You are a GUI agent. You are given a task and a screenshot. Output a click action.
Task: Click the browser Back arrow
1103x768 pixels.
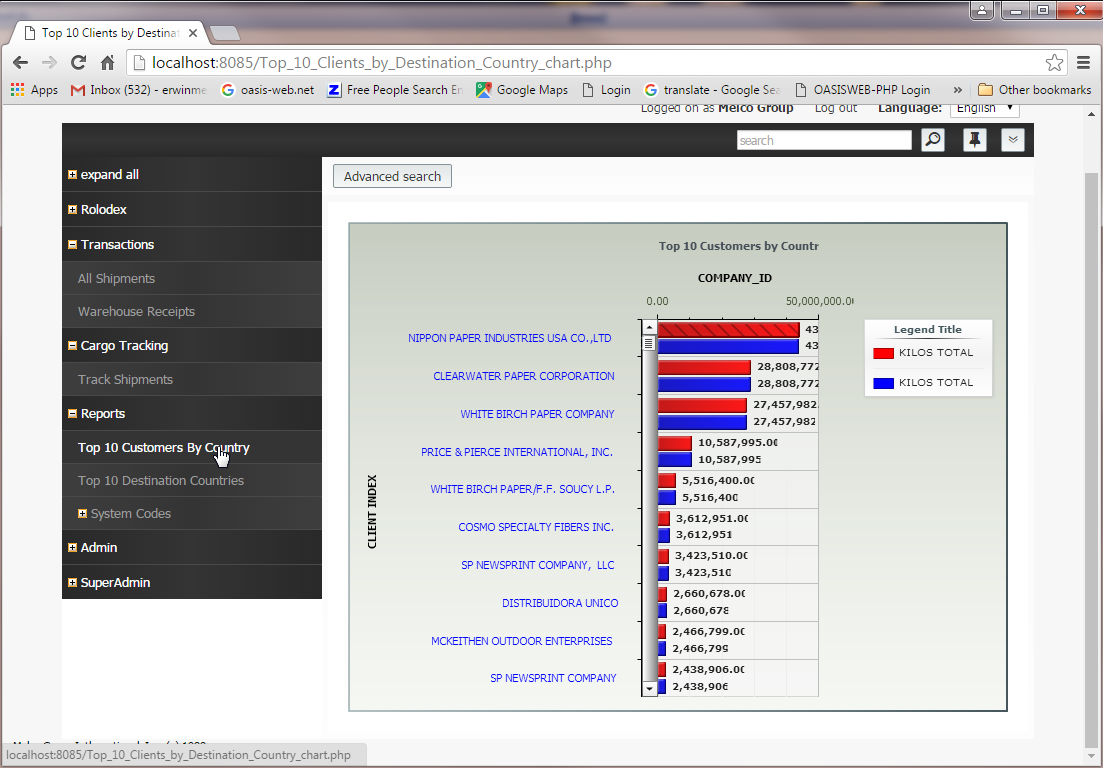(x=20, y=63)
